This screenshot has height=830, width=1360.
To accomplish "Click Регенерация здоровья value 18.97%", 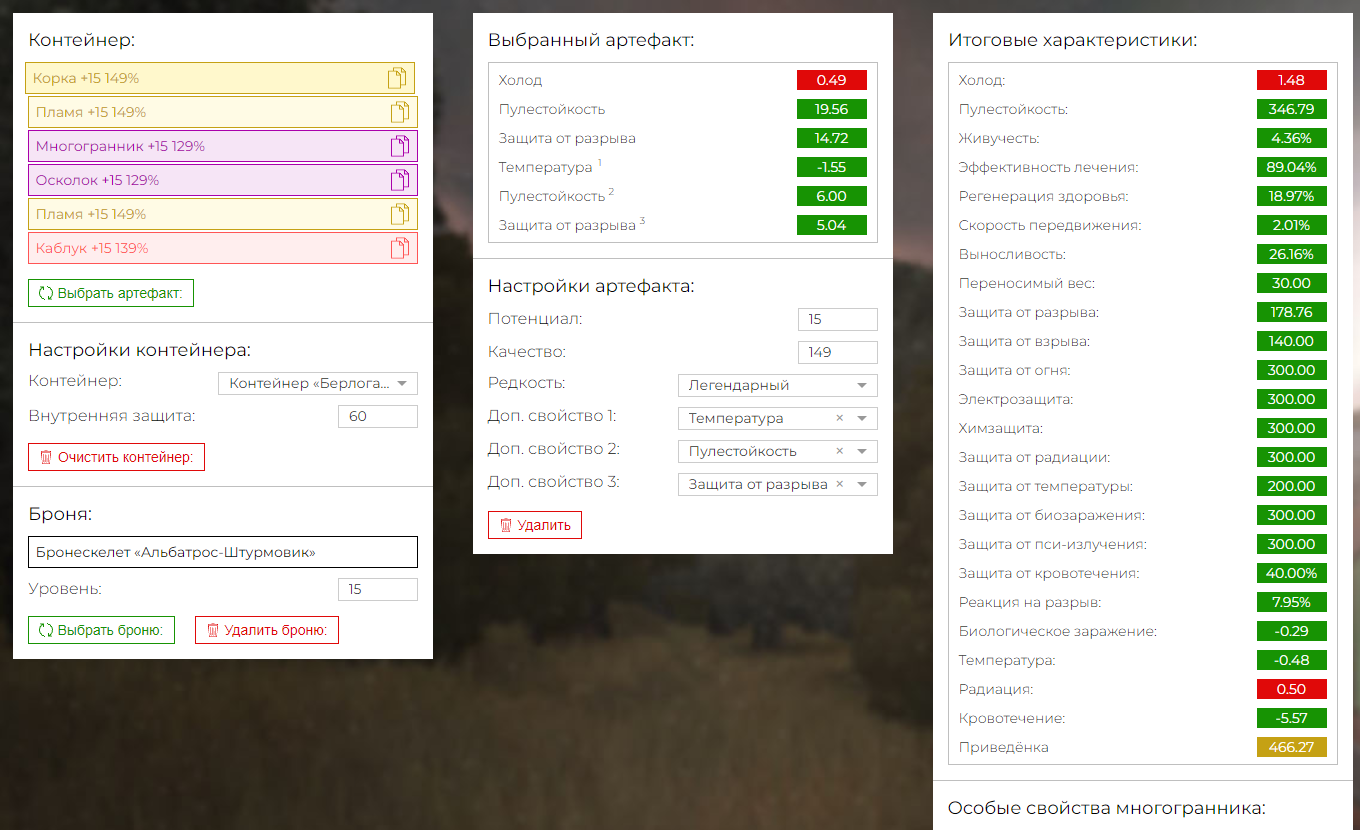I will [1292, 196].
